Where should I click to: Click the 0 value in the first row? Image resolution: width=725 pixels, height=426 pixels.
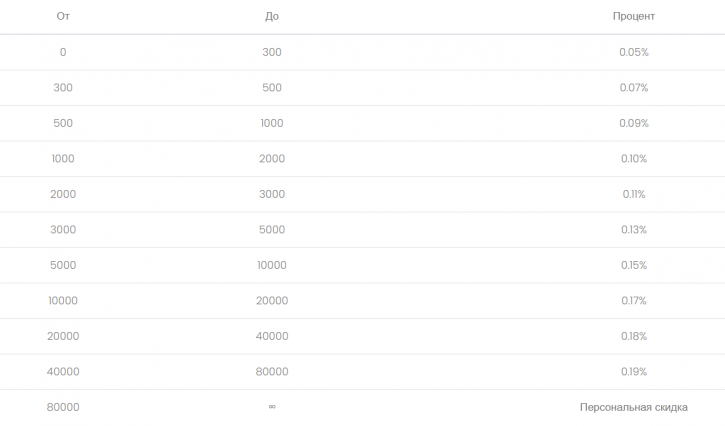63,52
